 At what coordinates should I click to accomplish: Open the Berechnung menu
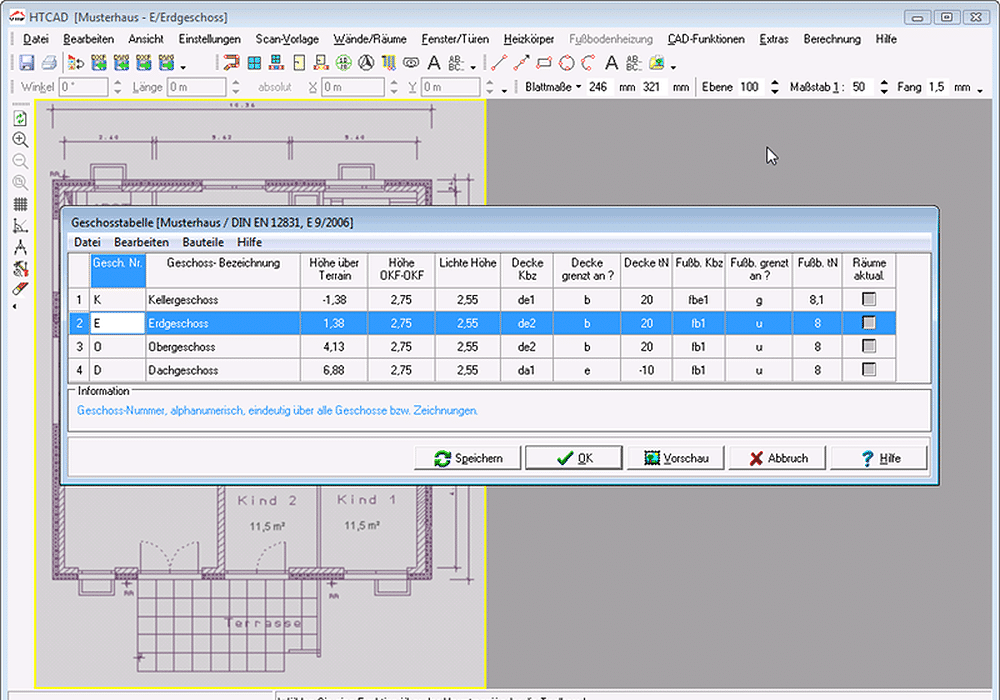coord(832,39)
